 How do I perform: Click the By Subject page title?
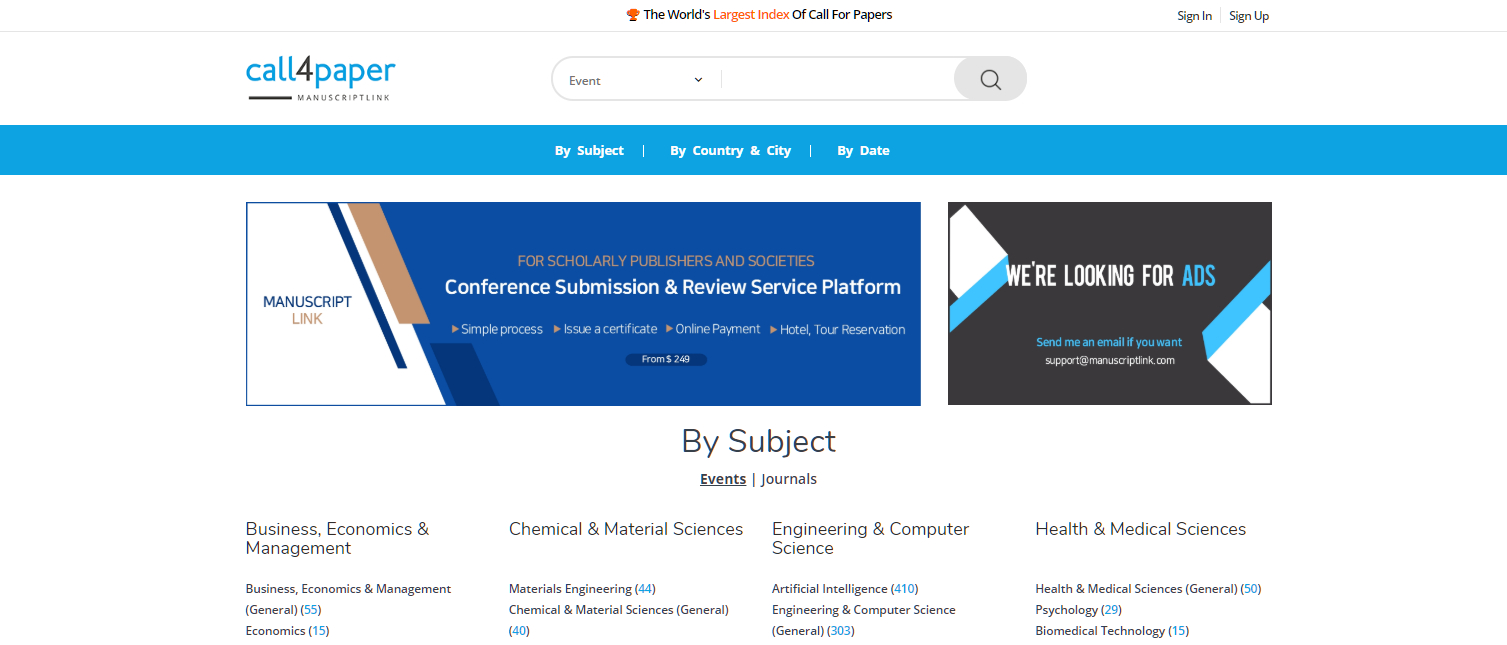pyautogui.click(x=758, y=441)
